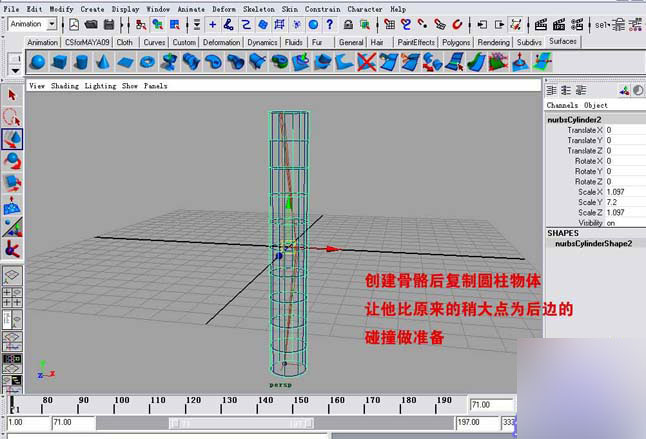
Task: Switch to select by hierarchy mode
Action: (x=141, y=25)
